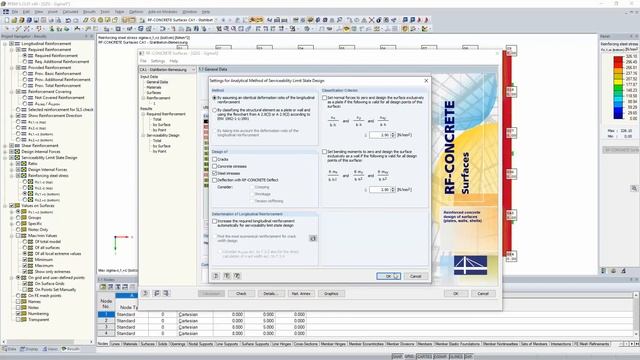Click the Graphics button

[x=331, y=293]
